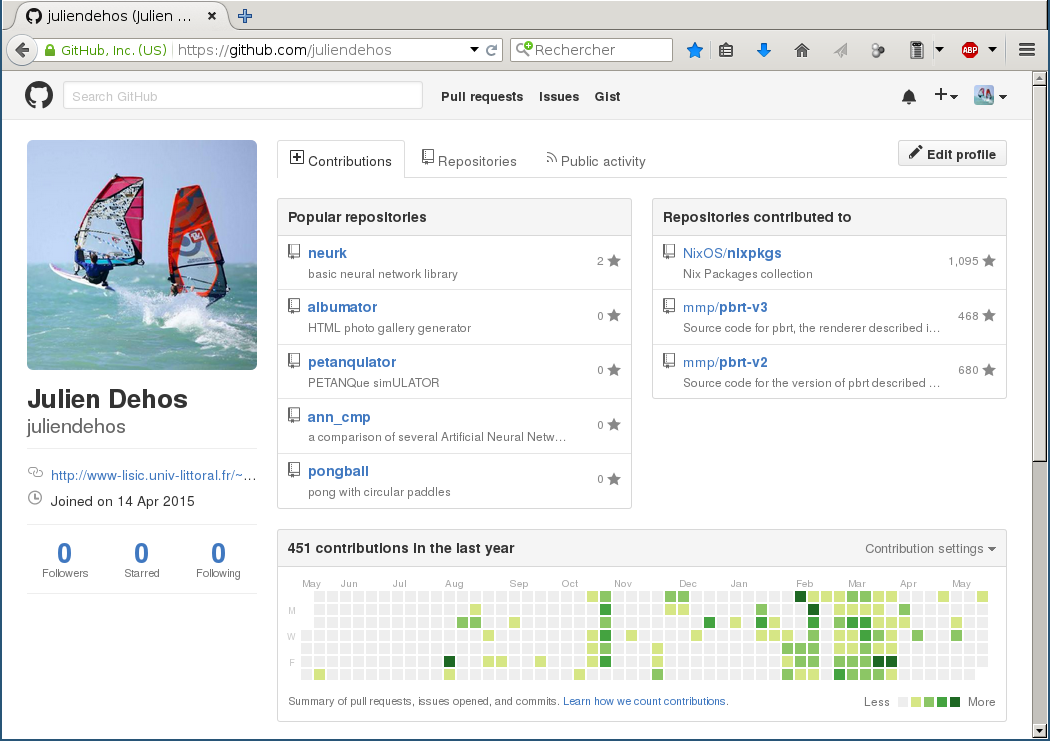Open Learn how we count contributions

click(644, 701)
